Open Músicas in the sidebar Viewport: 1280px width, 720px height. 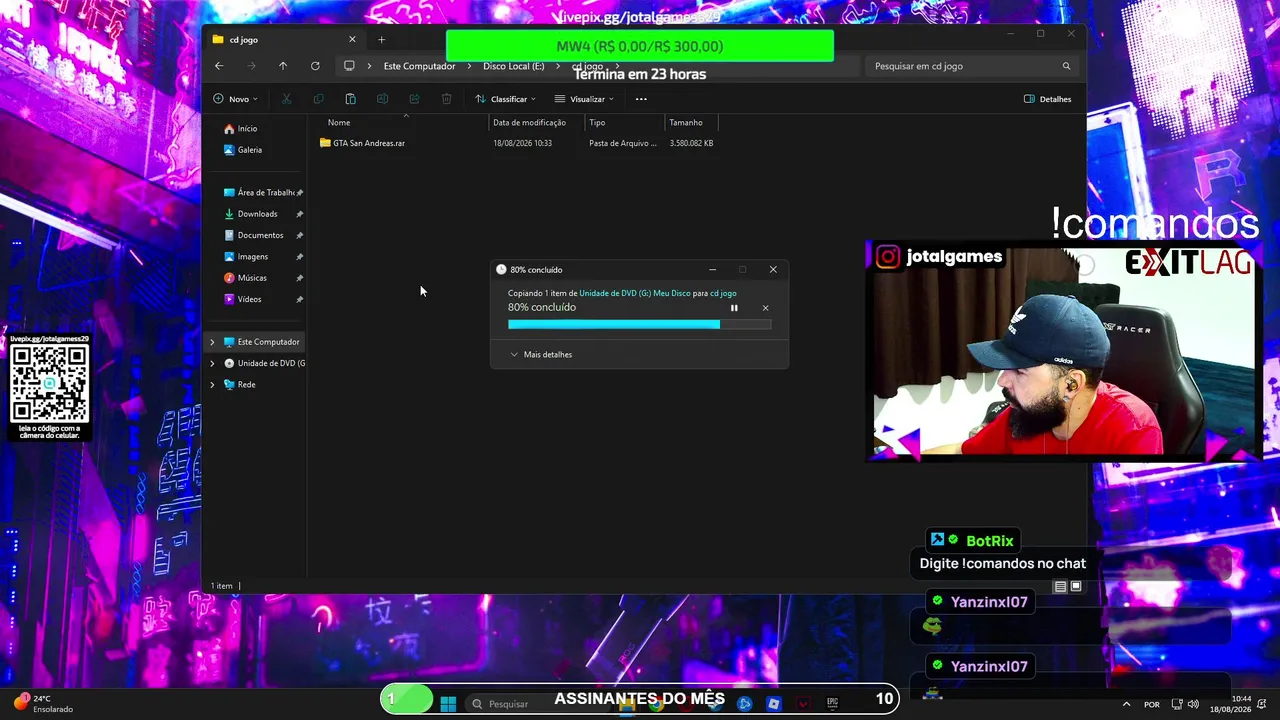click(x=251, y=278)
